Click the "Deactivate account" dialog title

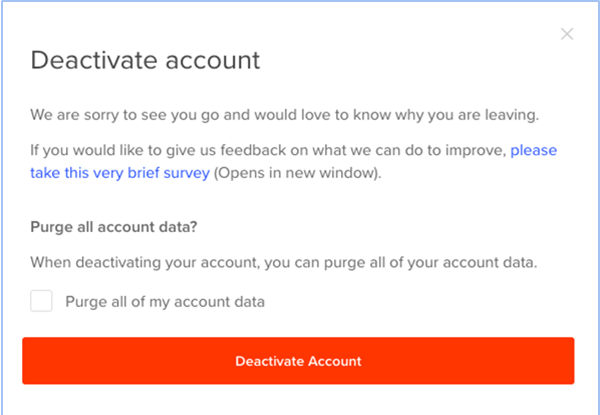145,60
